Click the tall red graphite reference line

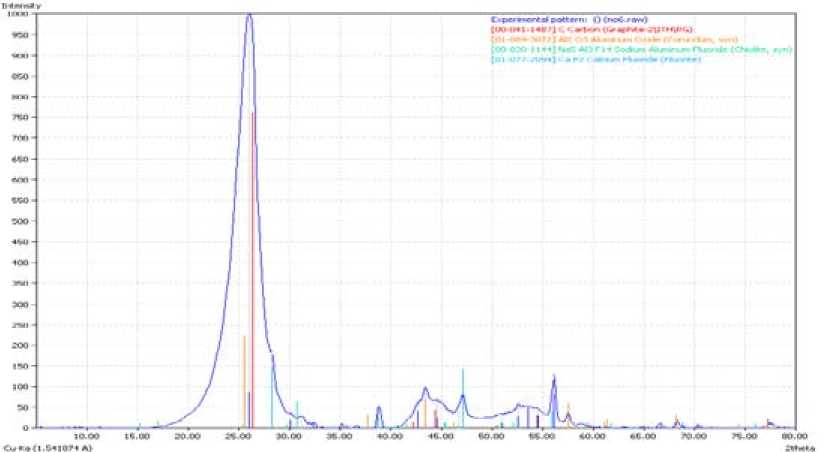coord(253,270)
